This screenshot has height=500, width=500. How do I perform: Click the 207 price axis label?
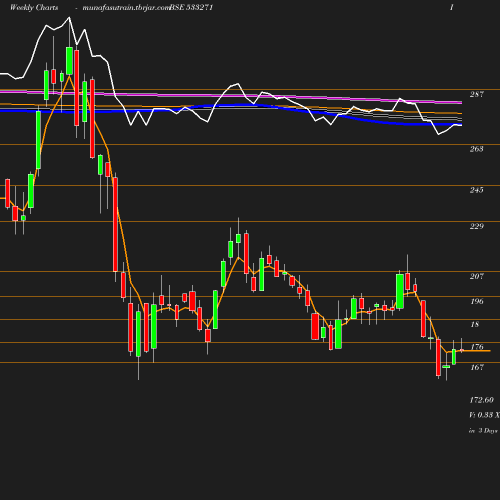click(477, 276)
